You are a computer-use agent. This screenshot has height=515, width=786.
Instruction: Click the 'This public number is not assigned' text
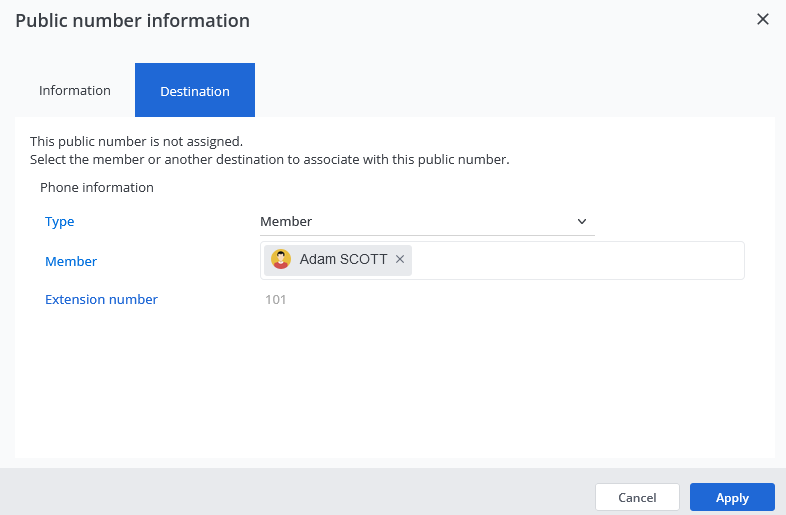(136, 142)
